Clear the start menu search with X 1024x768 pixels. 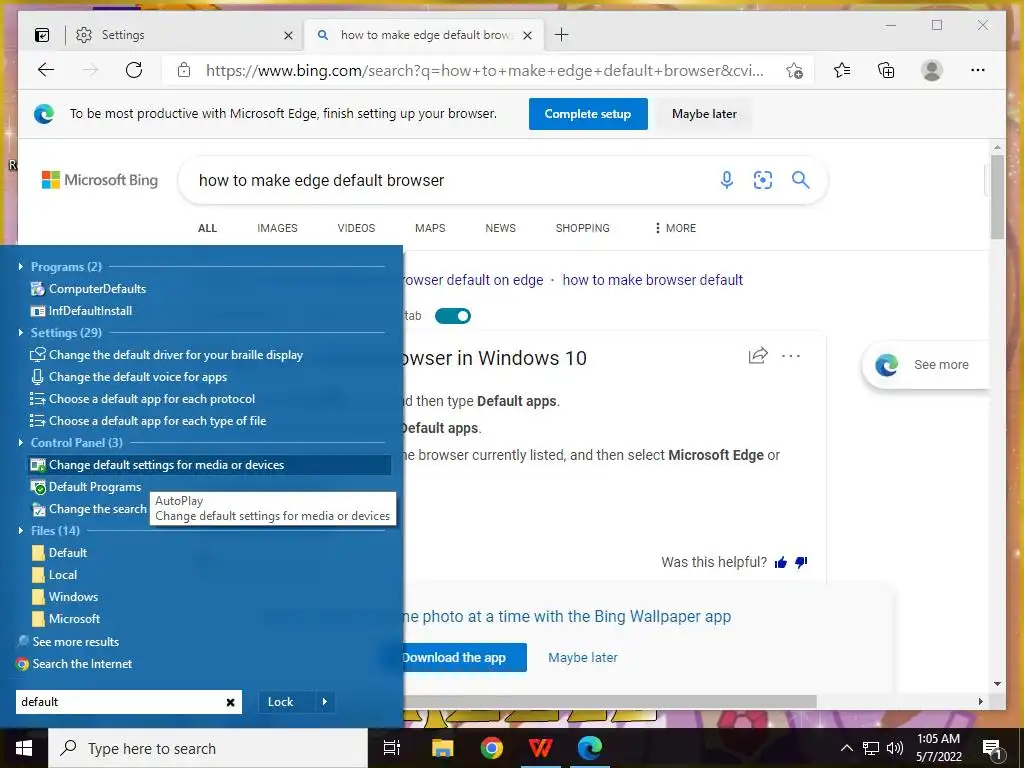tap(231, 702)
